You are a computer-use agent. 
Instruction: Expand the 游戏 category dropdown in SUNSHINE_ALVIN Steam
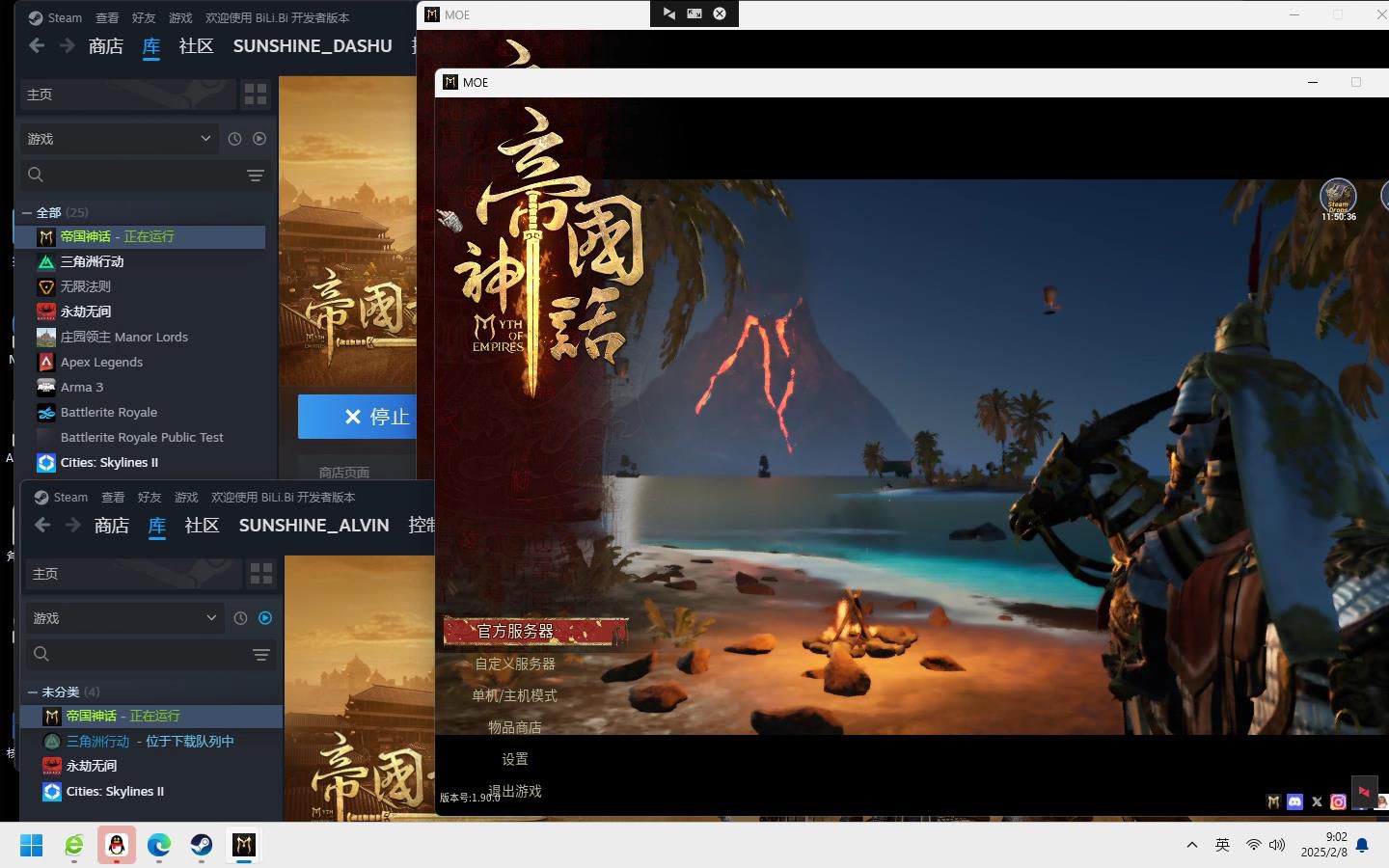pos(125,618)
